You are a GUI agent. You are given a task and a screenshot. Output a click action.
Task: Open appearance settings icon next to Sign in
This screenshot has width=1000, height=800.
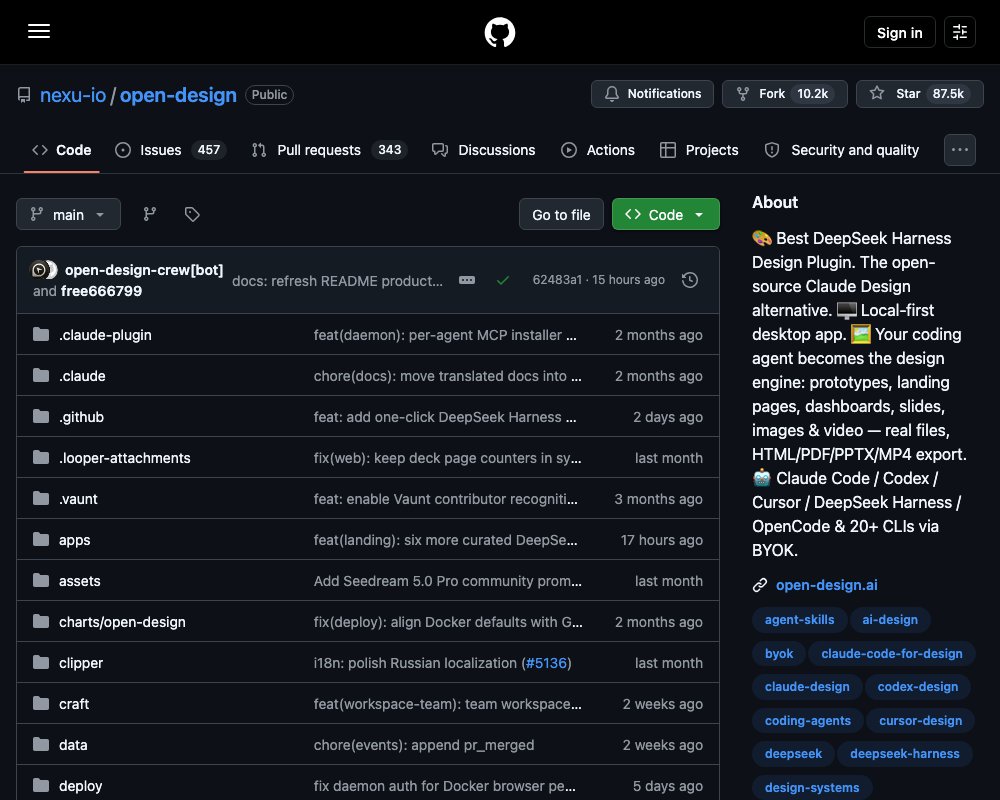pyautogui.click(x=959, y=32)
